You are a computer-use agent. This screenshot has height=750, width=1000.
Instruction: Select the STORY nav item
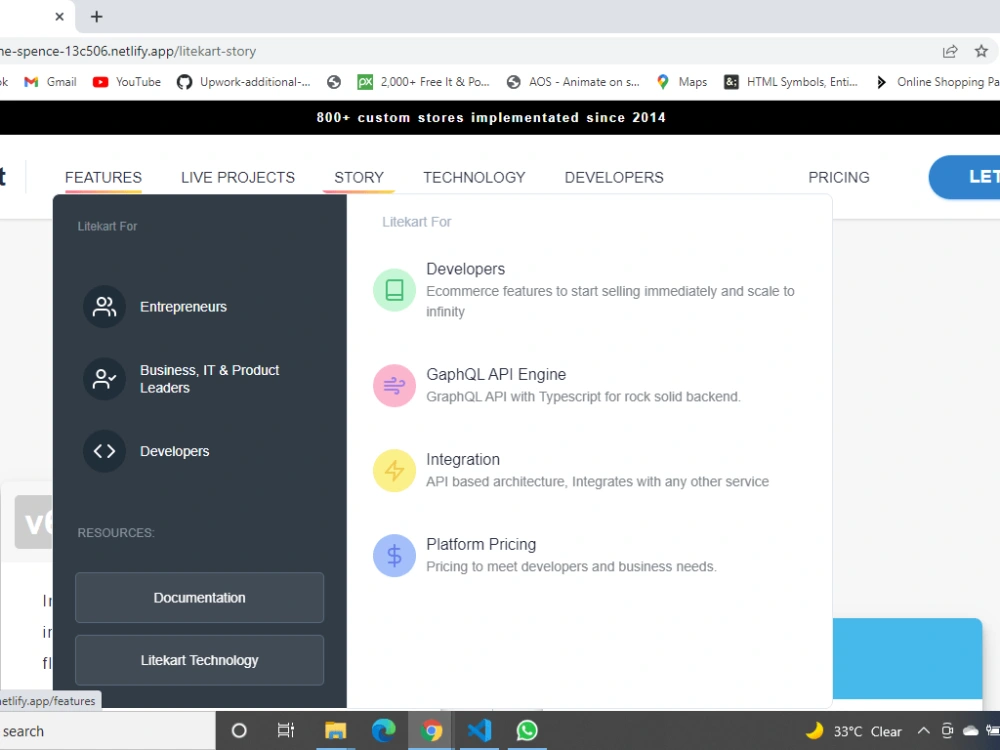[x=359, y=177]
